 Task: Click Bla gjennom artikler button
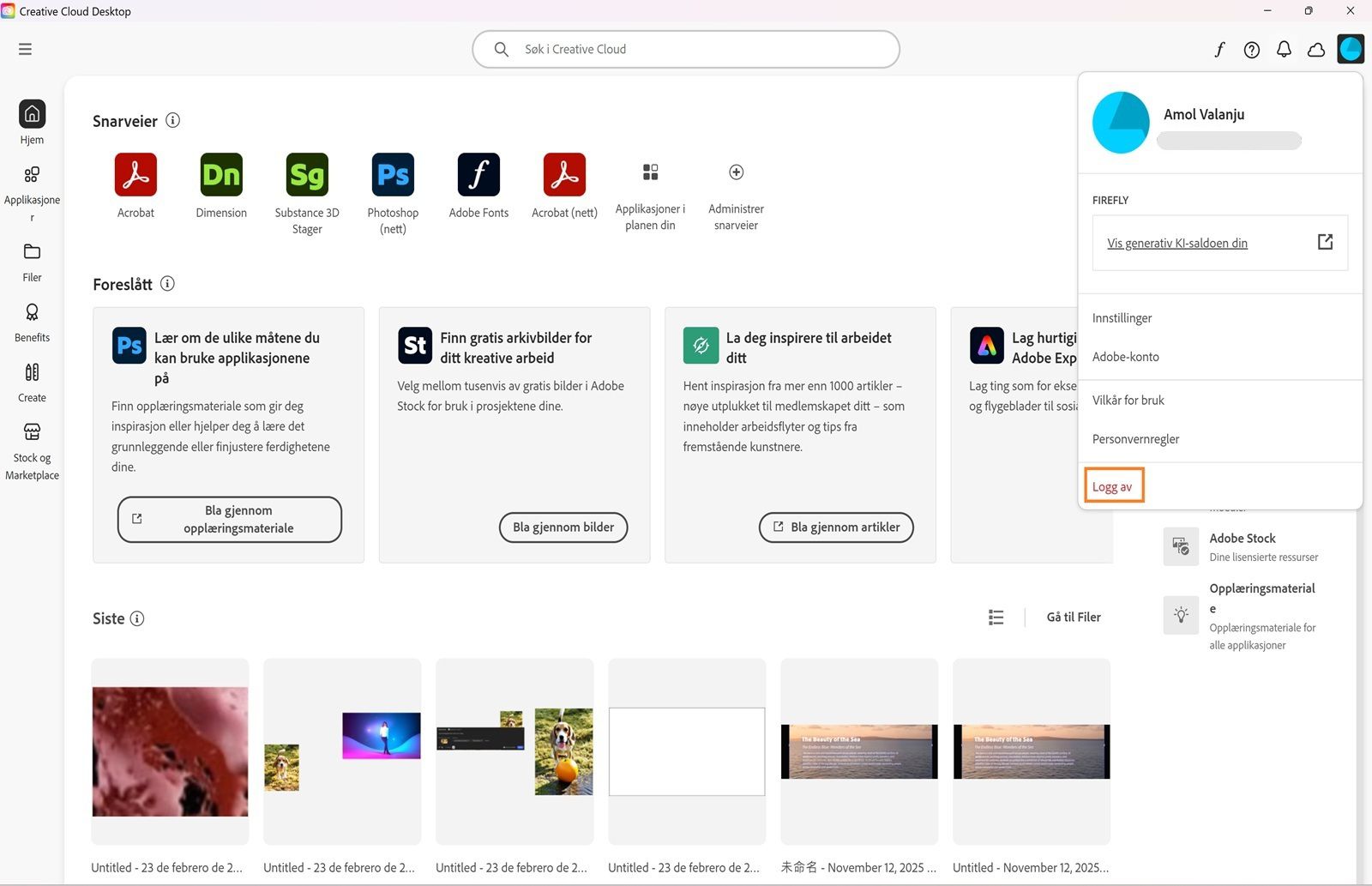pos(836,527)
